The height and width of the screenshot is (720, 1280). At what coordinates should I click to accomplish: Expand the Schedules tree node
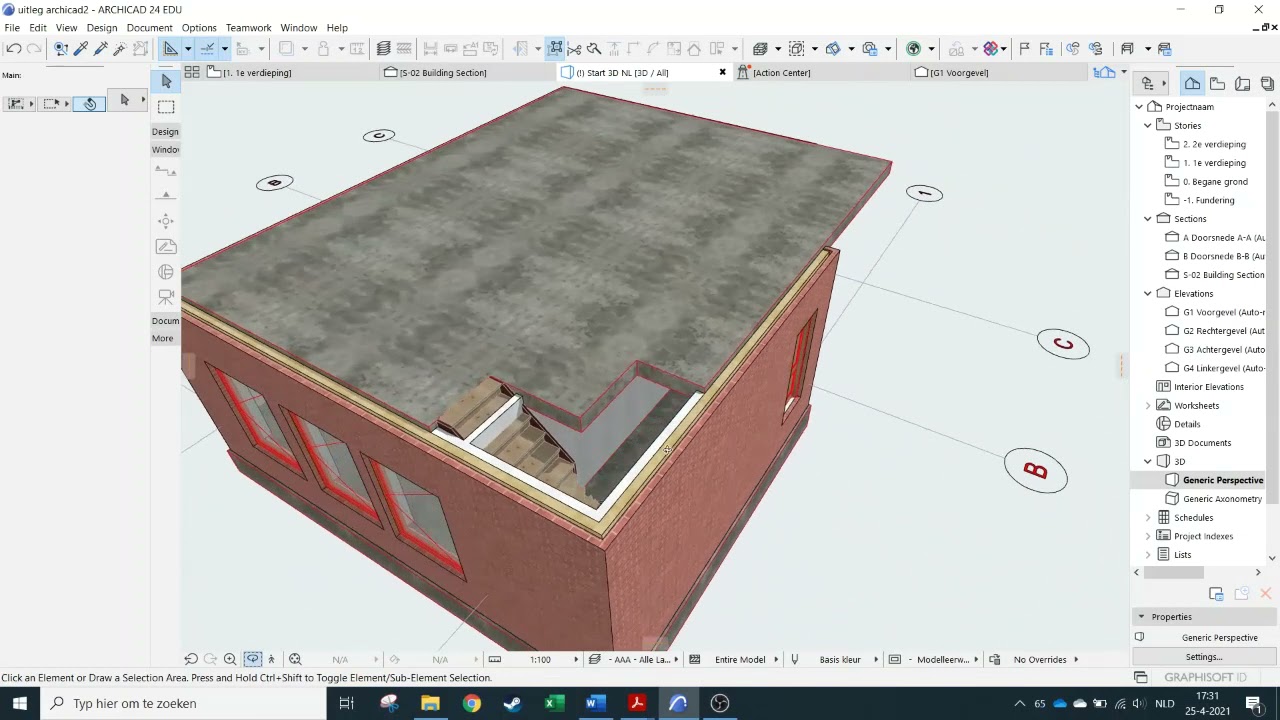point(1148,517)
